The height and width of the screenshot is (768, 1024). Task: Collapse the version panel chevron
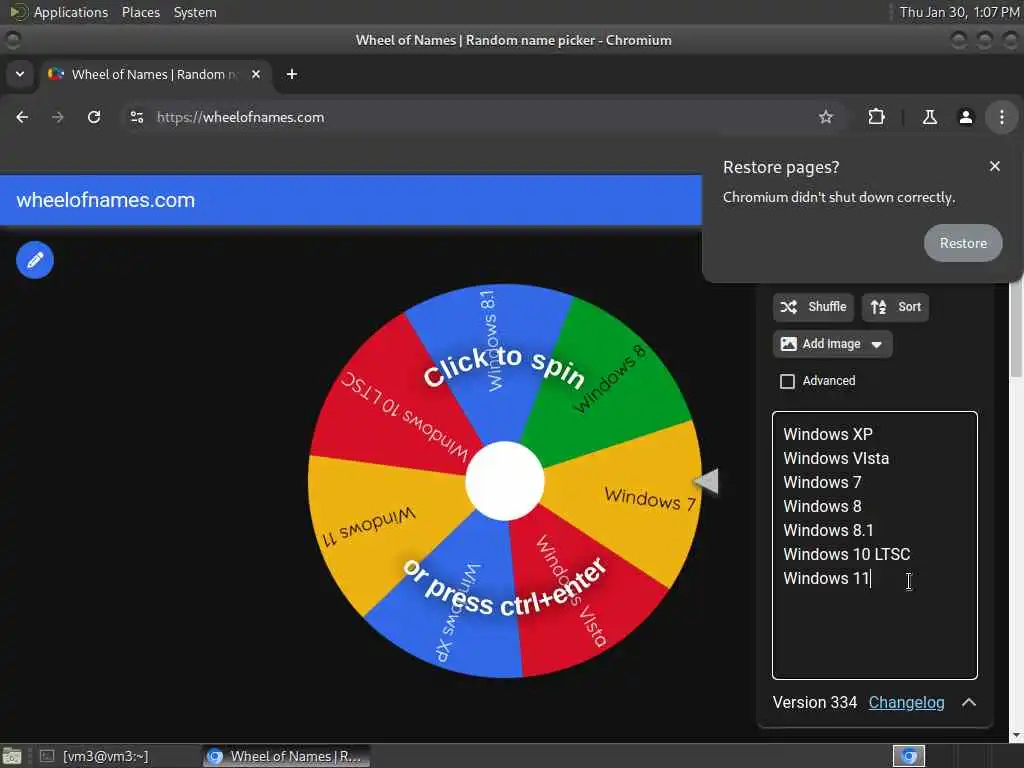point(969,703)
